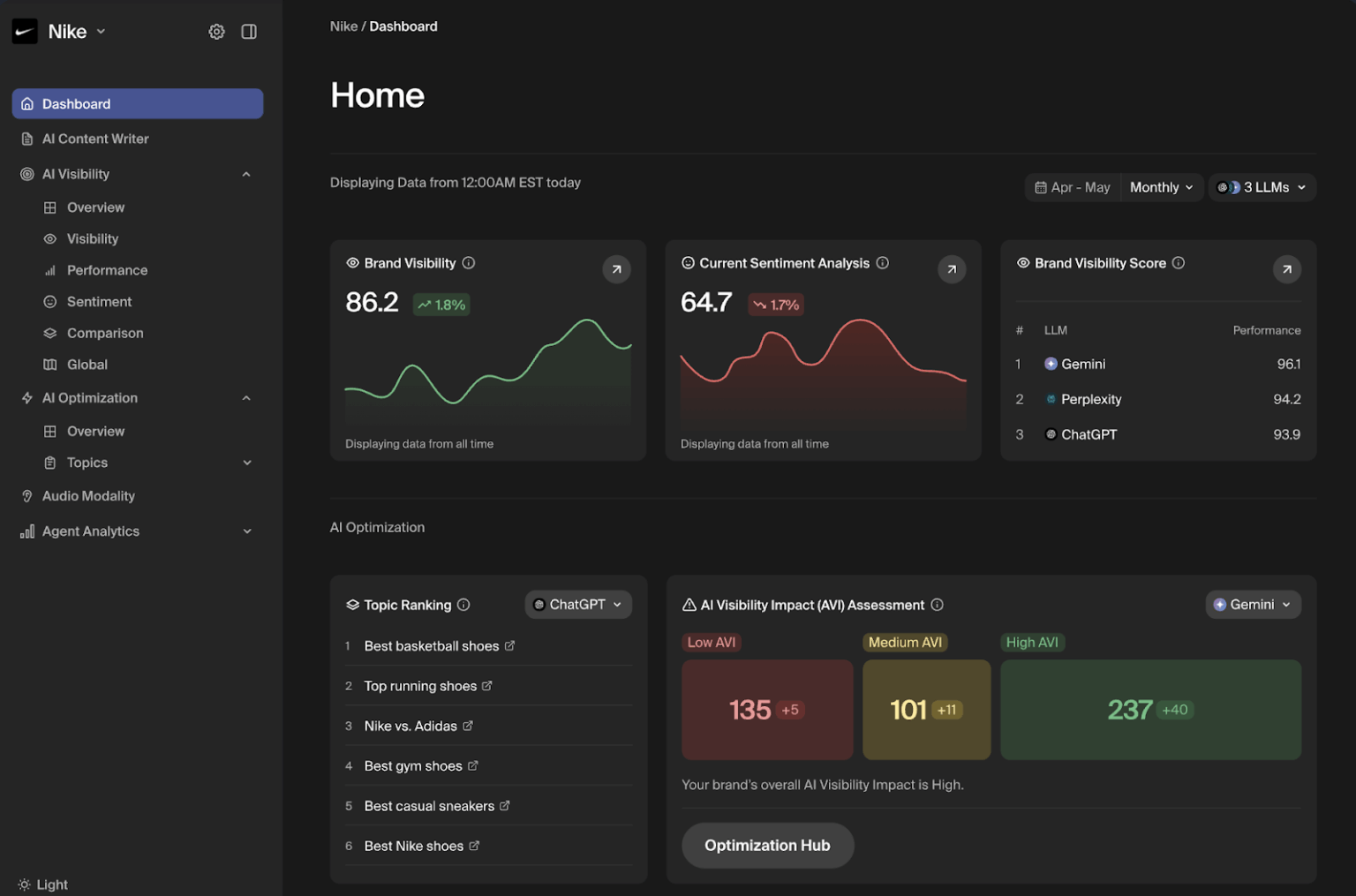Toggle Light mode at the bottom left
This screenshot has height=896, width=1356.
[x=41, y=884]
